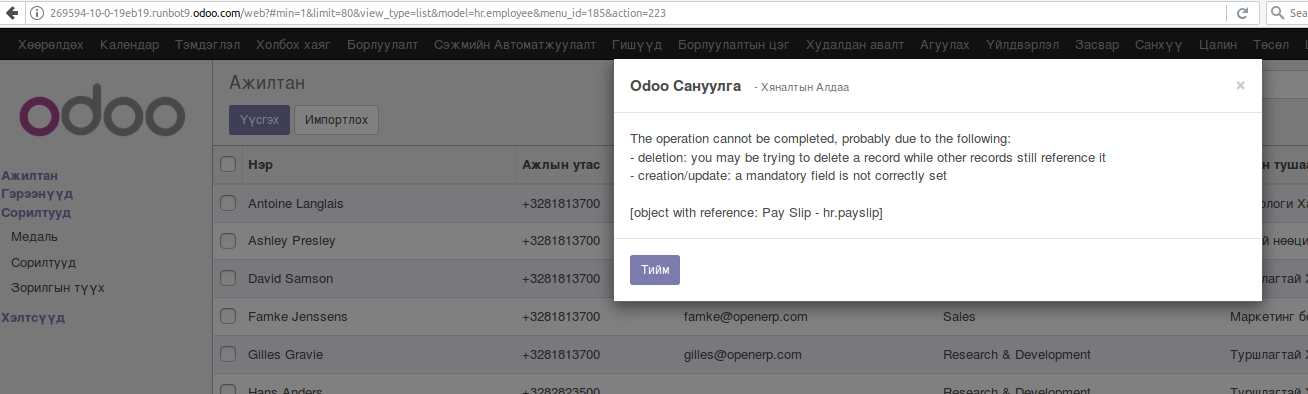Select Гэрээнүүд in the sidebar

(x=37, y=194)
